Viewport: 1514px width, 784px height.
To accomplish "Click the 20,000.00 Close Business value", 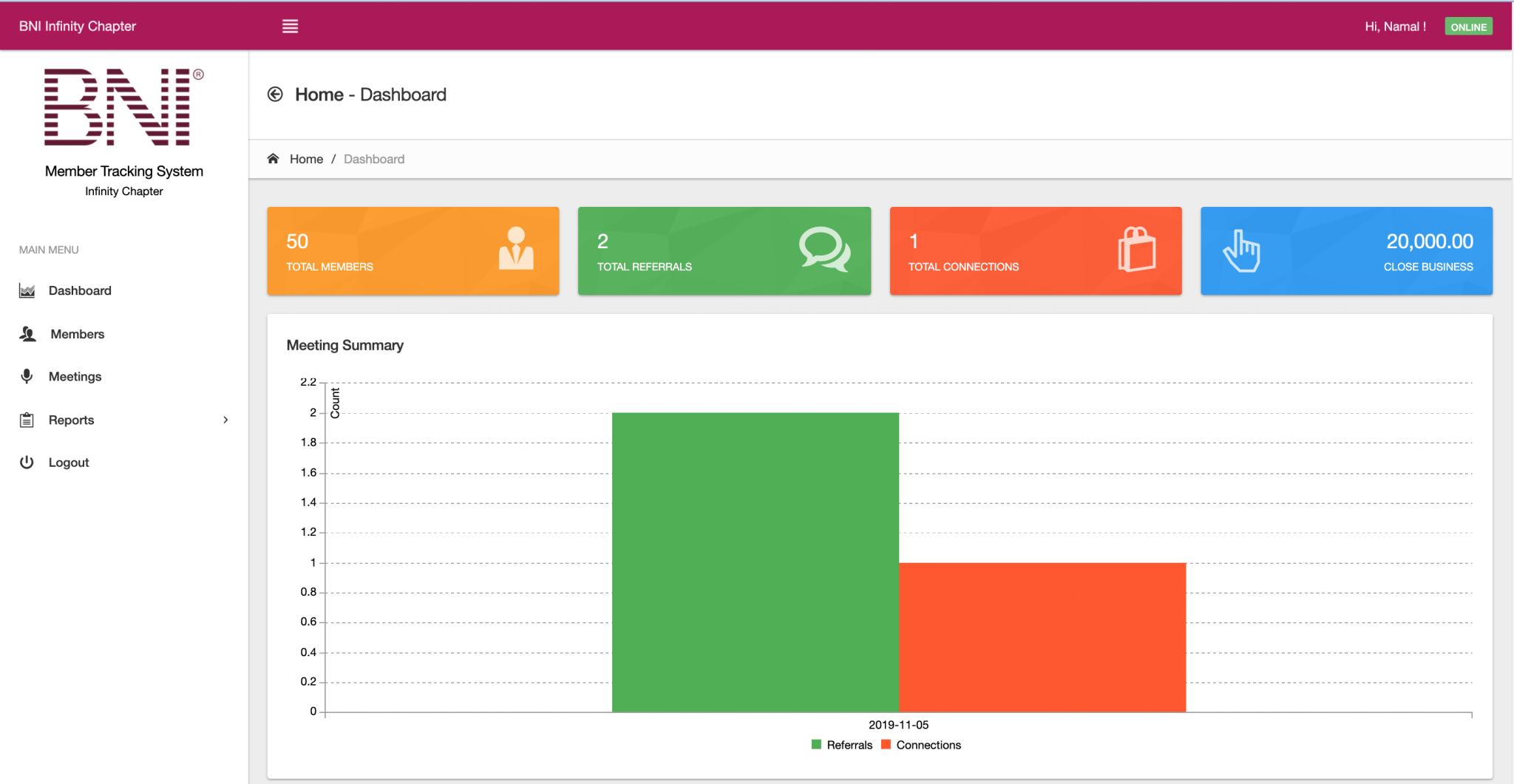I will (x=1430, y=242).
